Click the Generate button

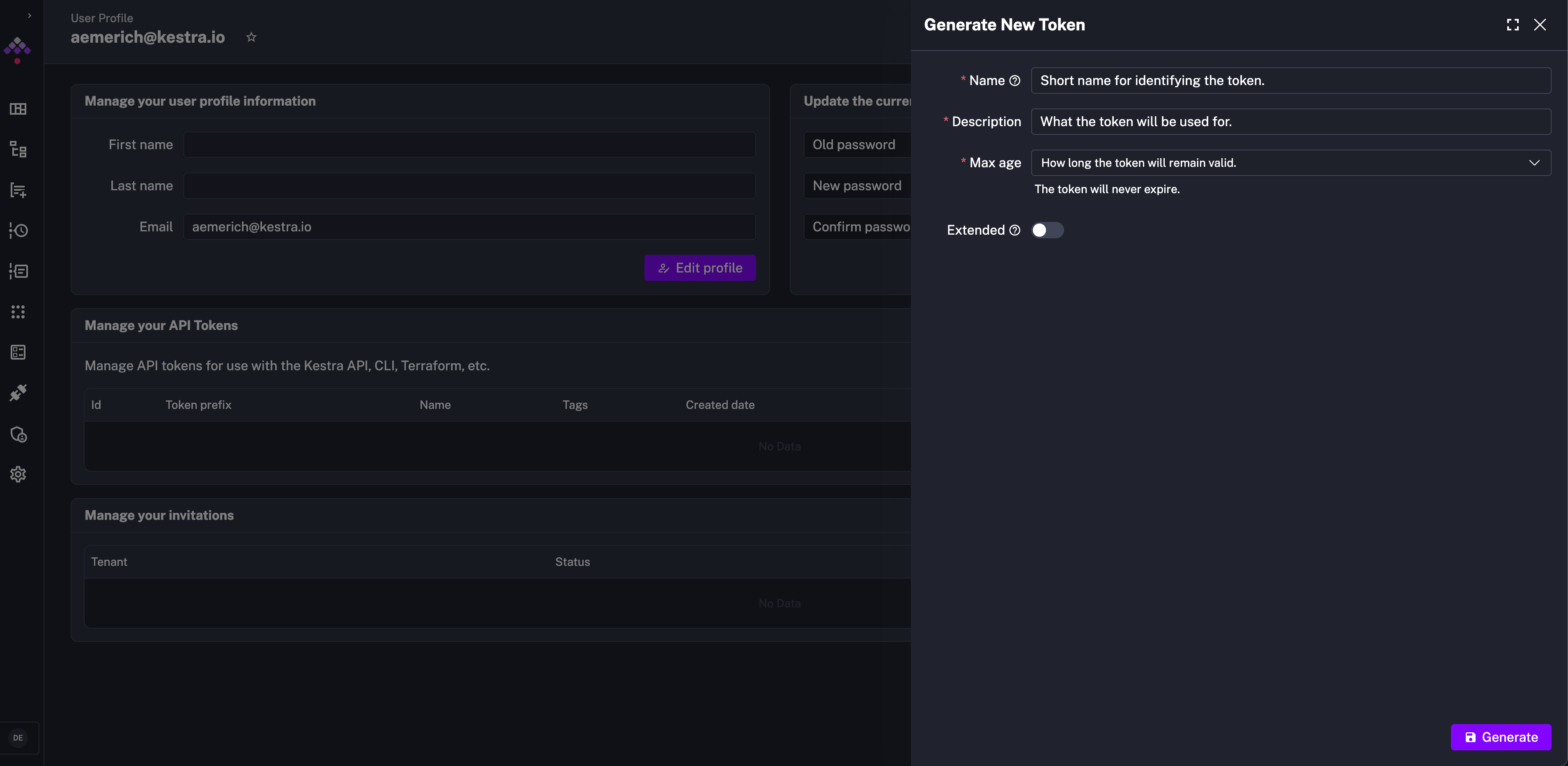coord(1501,737)
